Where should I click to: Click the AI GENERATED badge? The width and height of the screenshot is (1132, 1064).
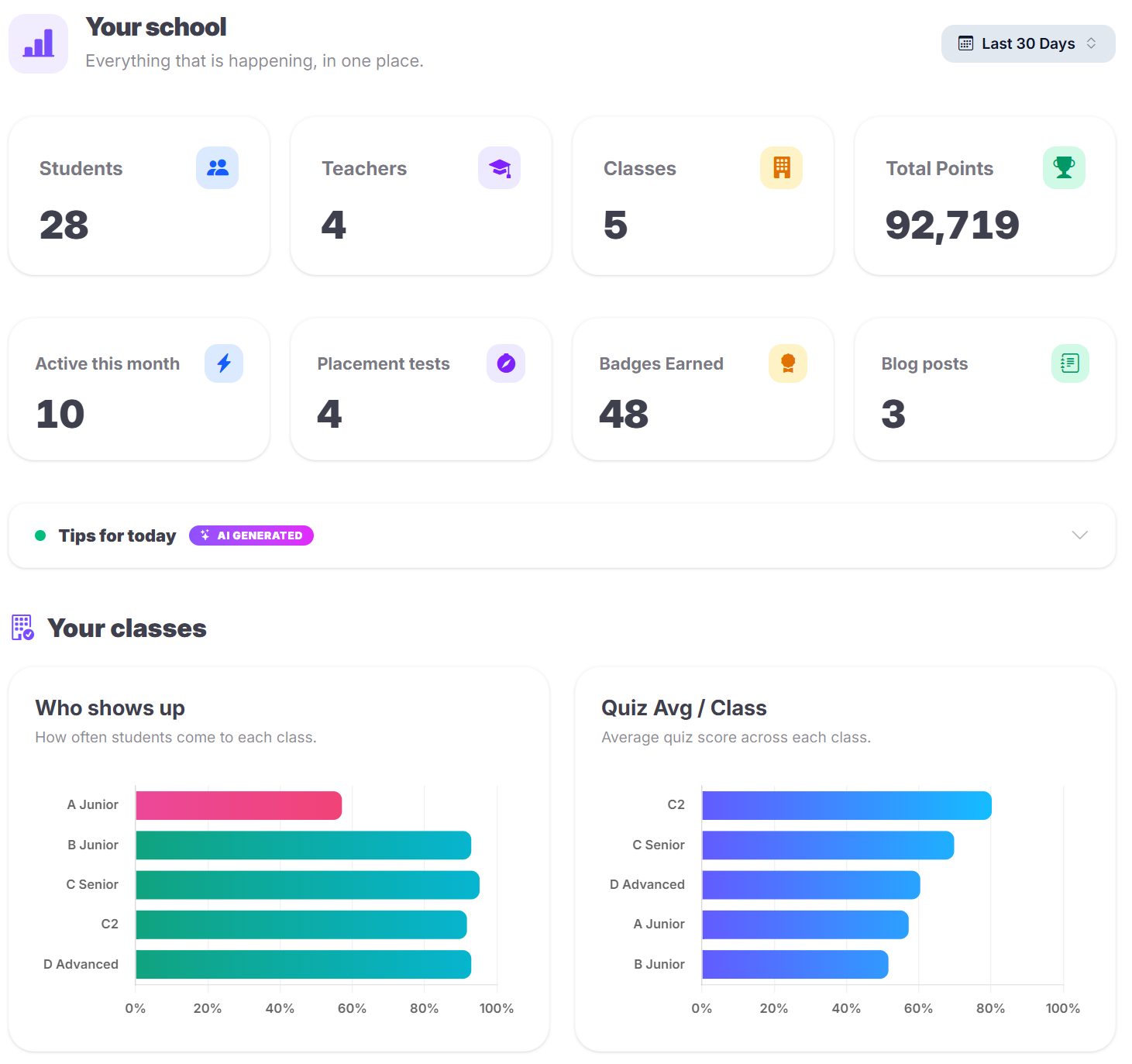[x=251, y=535]
